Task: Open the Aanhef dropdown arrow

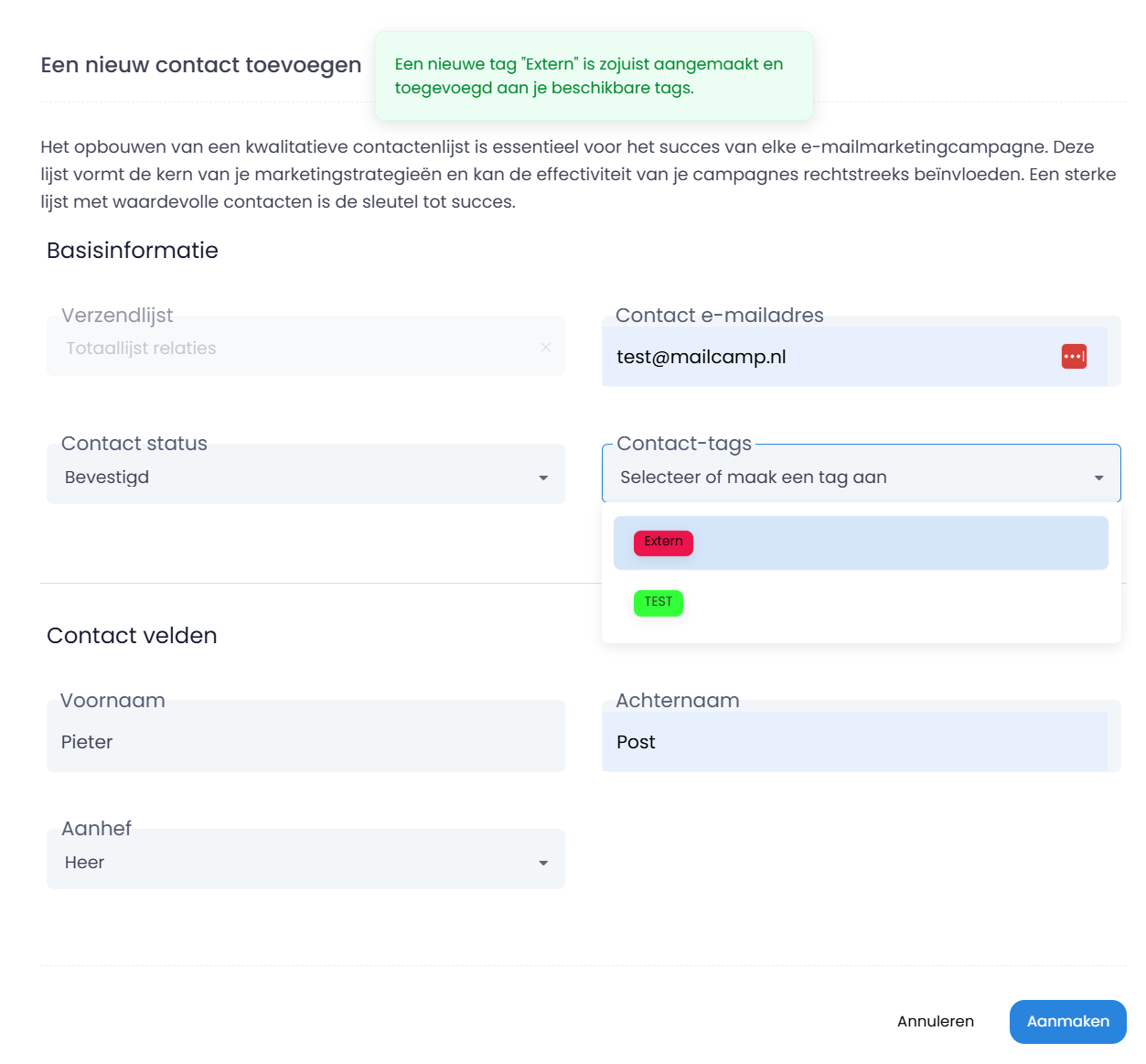Action: pyautogui.click(x=543, y=863)
